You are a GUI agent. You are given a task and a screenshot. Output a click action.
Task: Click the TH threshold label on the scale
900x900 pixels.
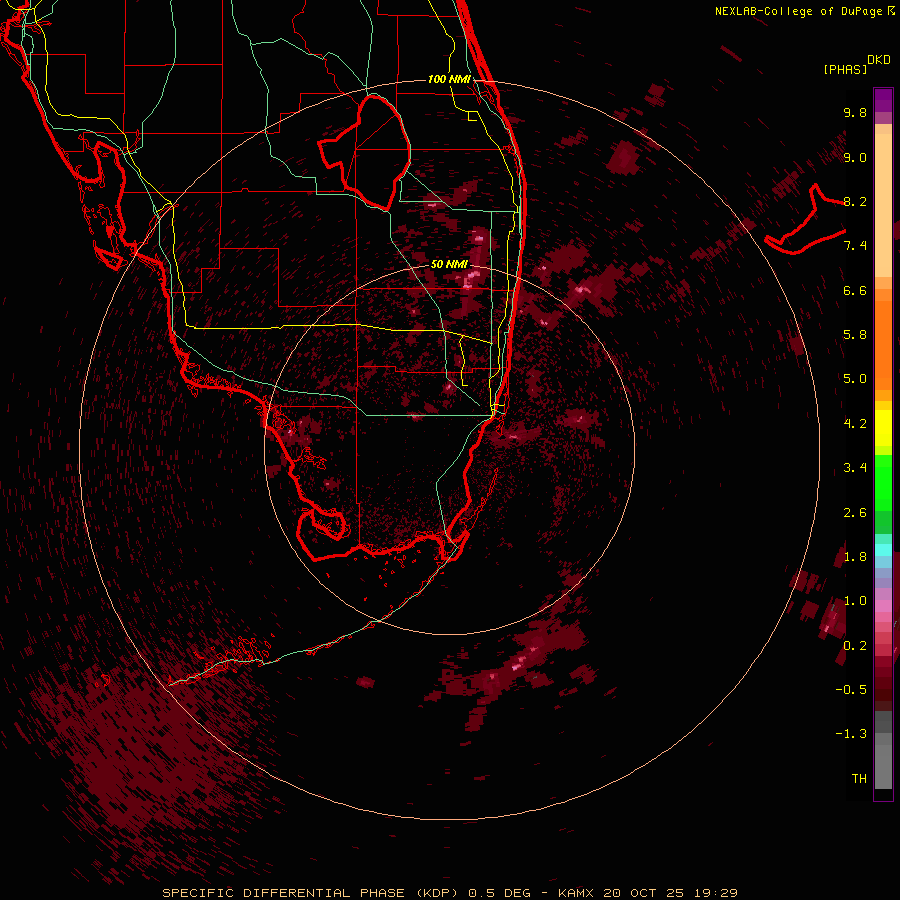coord(859,779)
